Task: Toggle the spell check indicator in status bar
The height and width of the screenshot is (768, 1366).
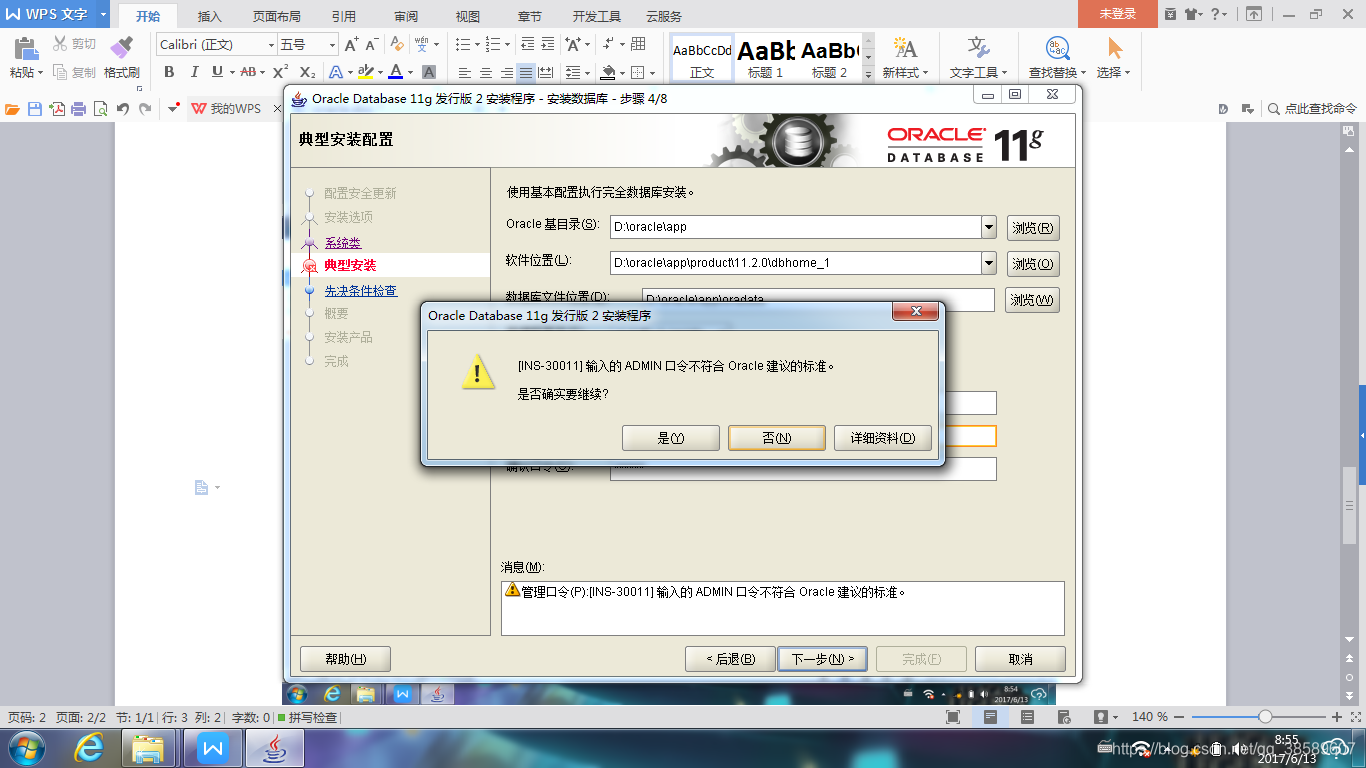Action: [x=308, y=717]
